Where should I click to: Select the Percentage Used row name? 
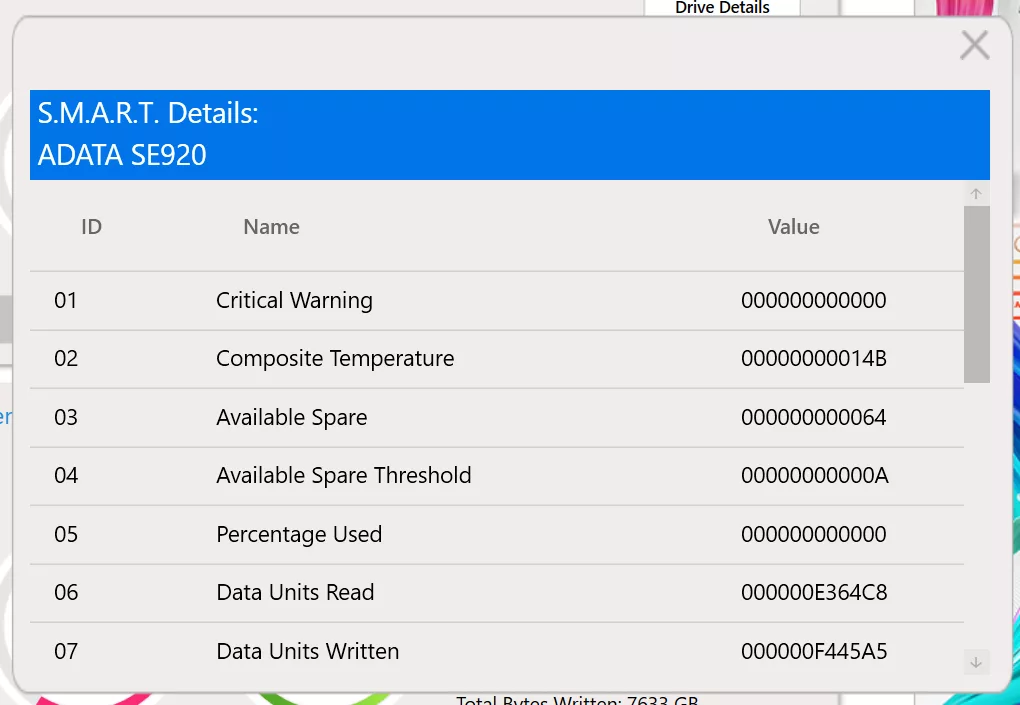click(299, 535)
